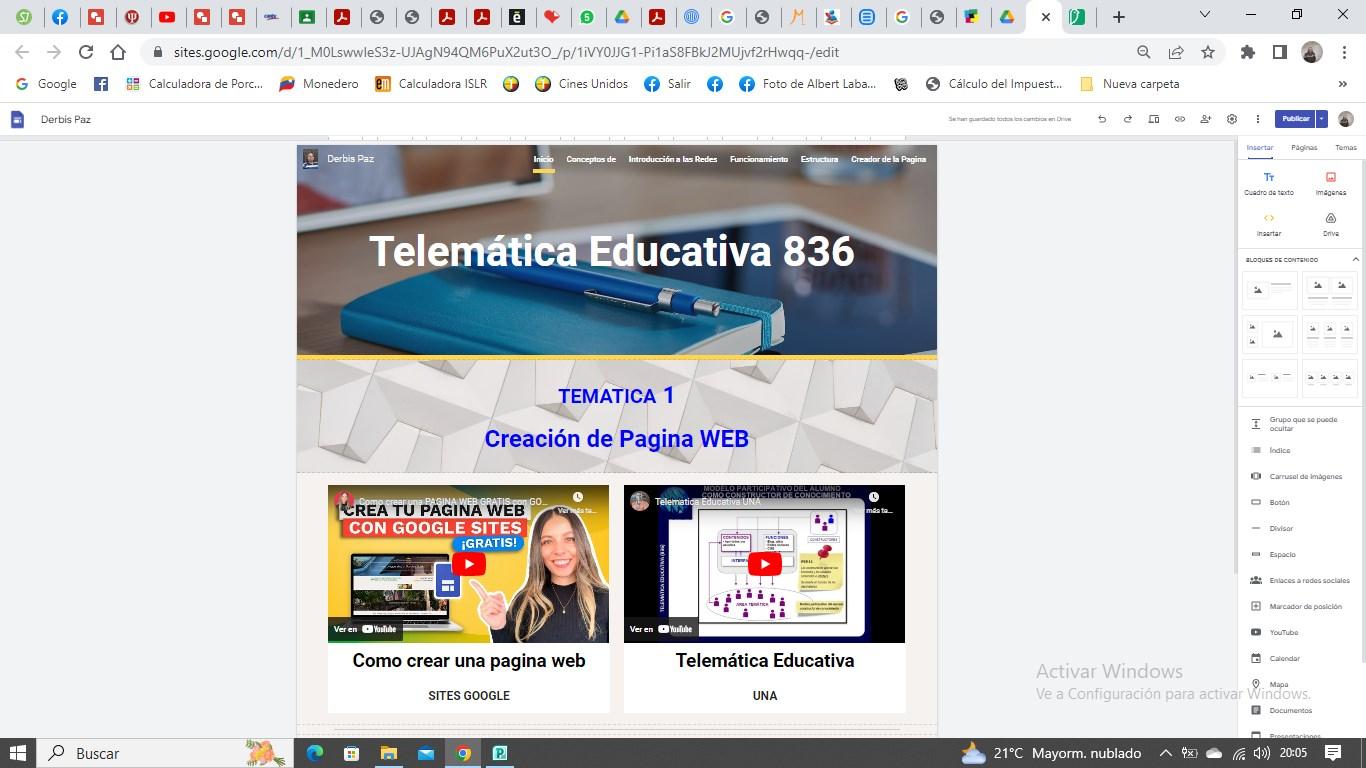The height and width of the screenshot is (768, 1366).
Task: Add a Carrusel de imágenes
Action: pos(1298,476)
